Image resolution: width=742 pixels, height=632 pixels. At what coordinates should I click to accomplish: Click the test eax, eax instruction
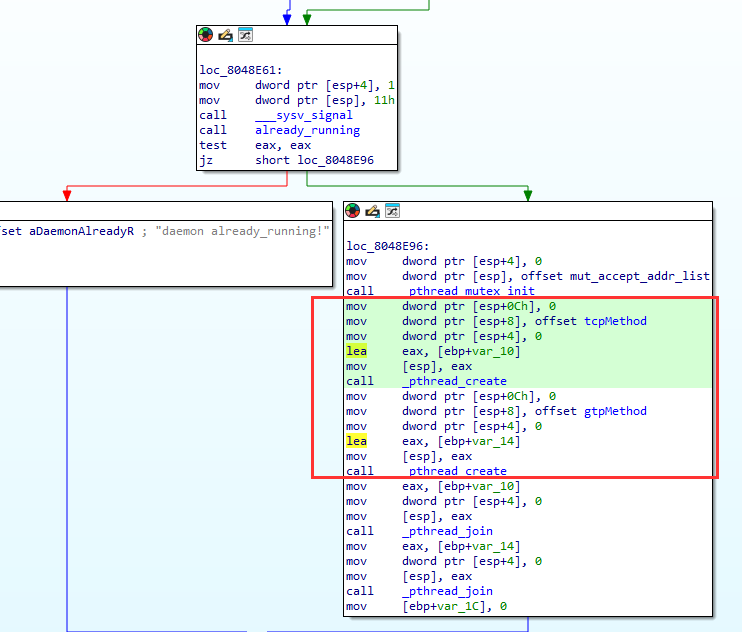[254, 145]
